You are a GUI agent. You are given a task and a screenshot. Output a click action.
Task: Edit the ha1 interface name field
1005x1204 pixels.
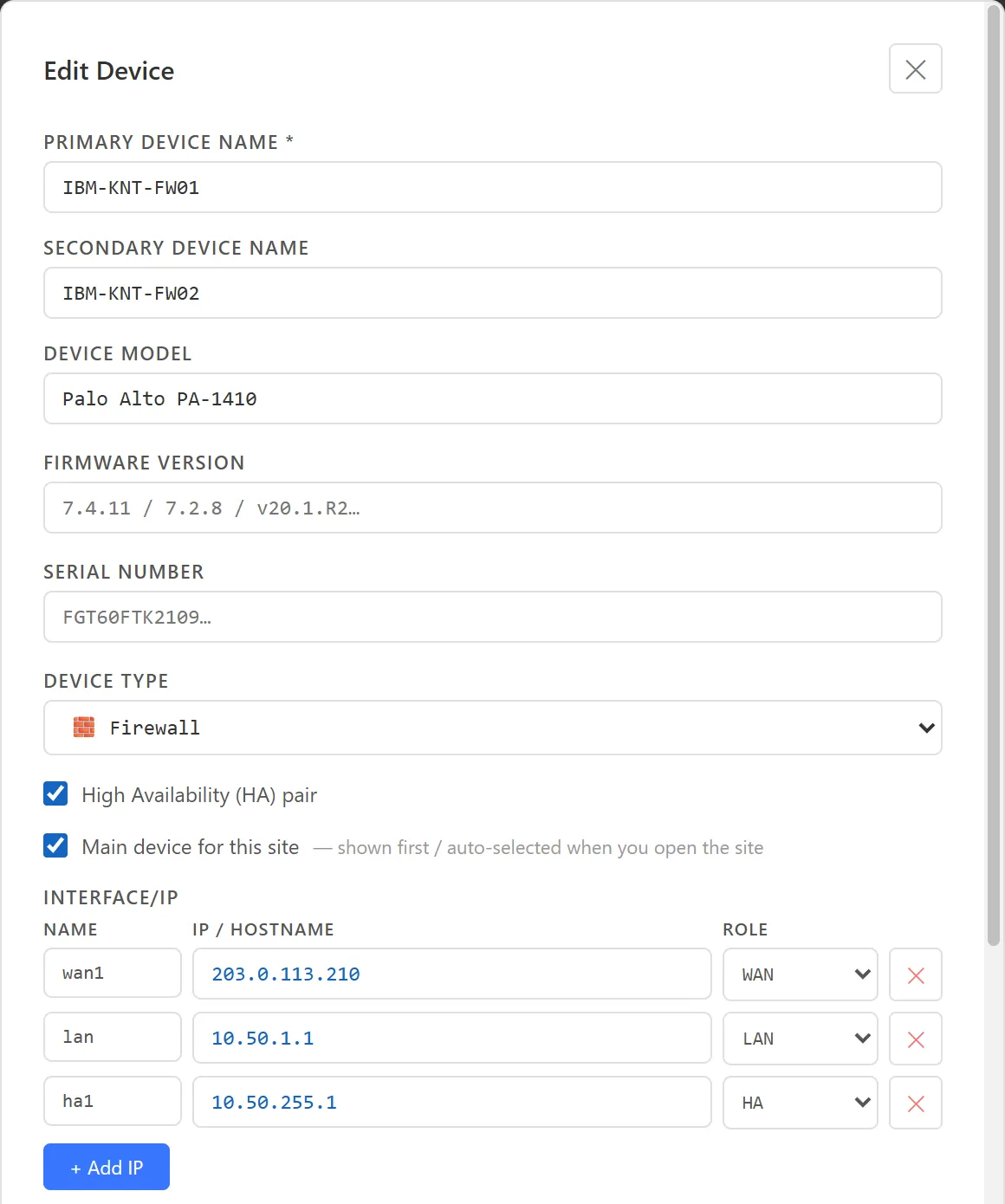[x=113, y=1101]
